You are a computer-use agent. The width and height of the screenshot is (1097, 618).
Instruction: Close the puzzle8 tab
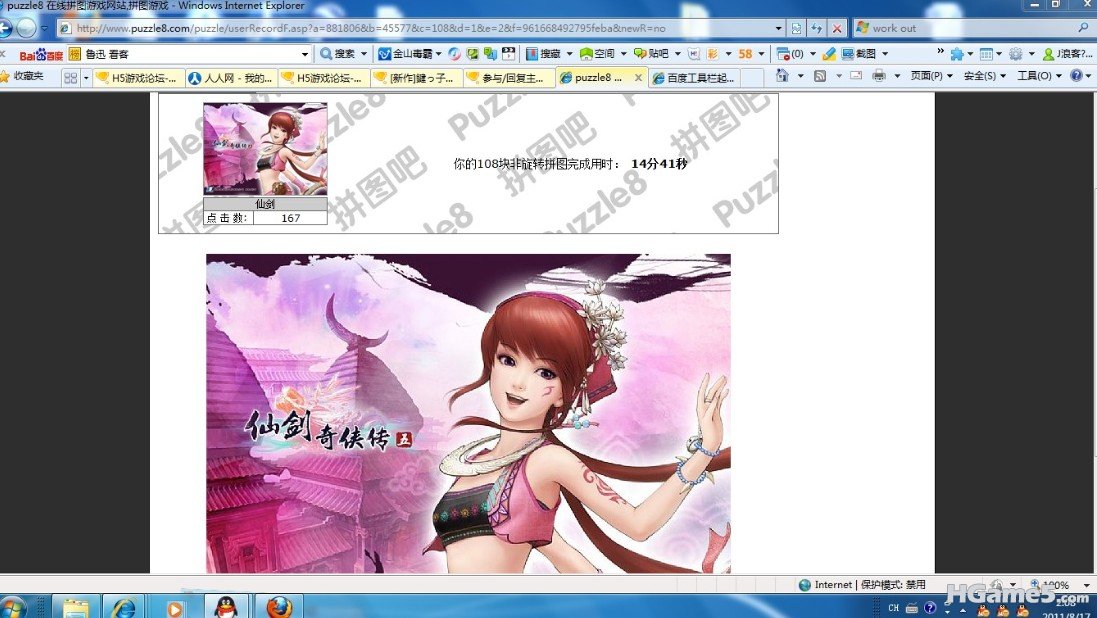click(638, 78)
